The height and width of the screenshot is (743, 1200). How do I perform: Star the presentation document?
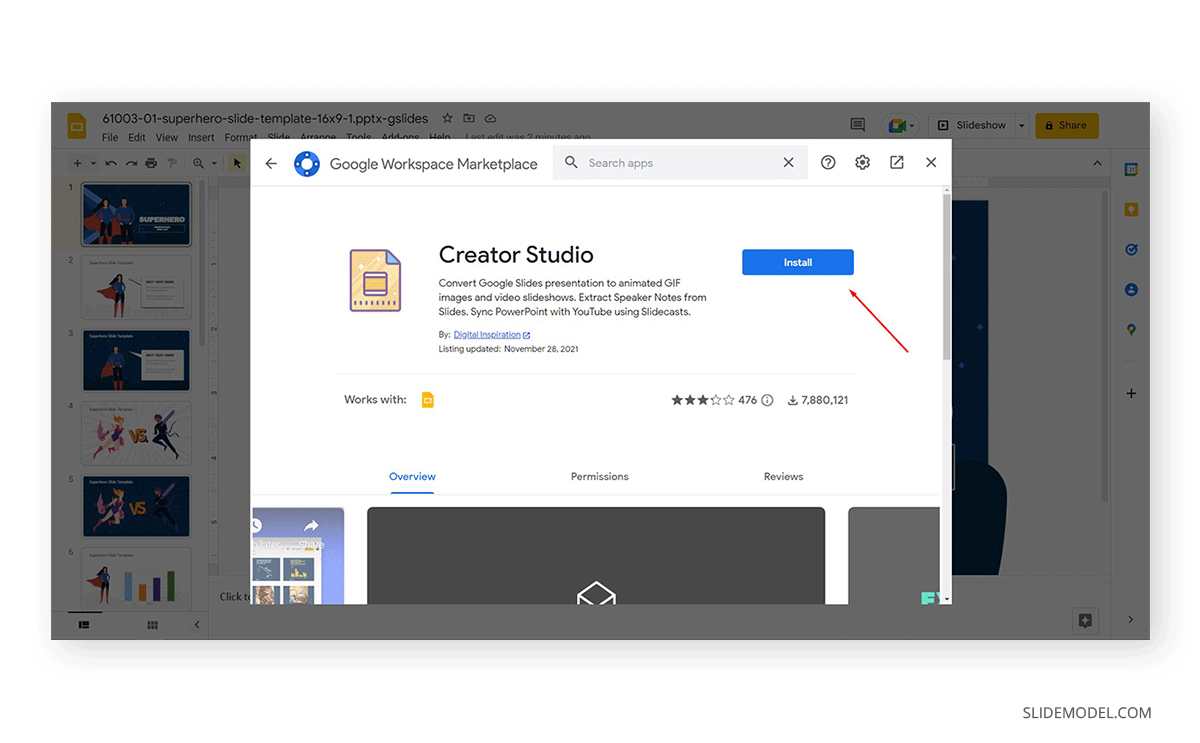click(x=447, y=118)
